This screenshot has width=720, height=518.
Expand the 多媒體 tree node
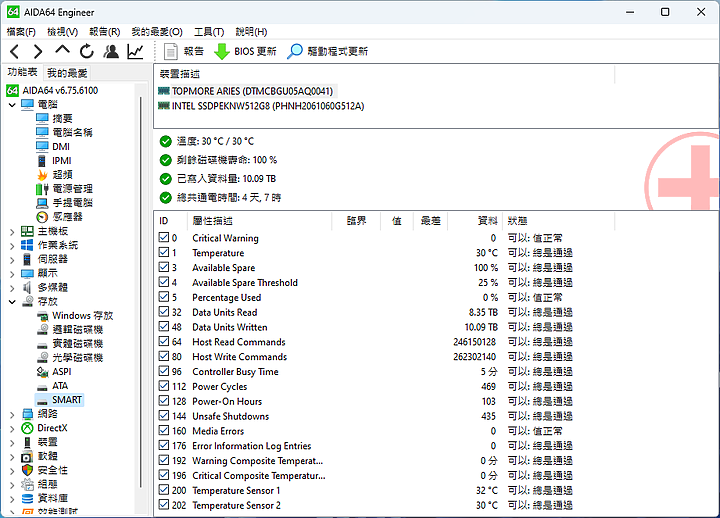12,288
